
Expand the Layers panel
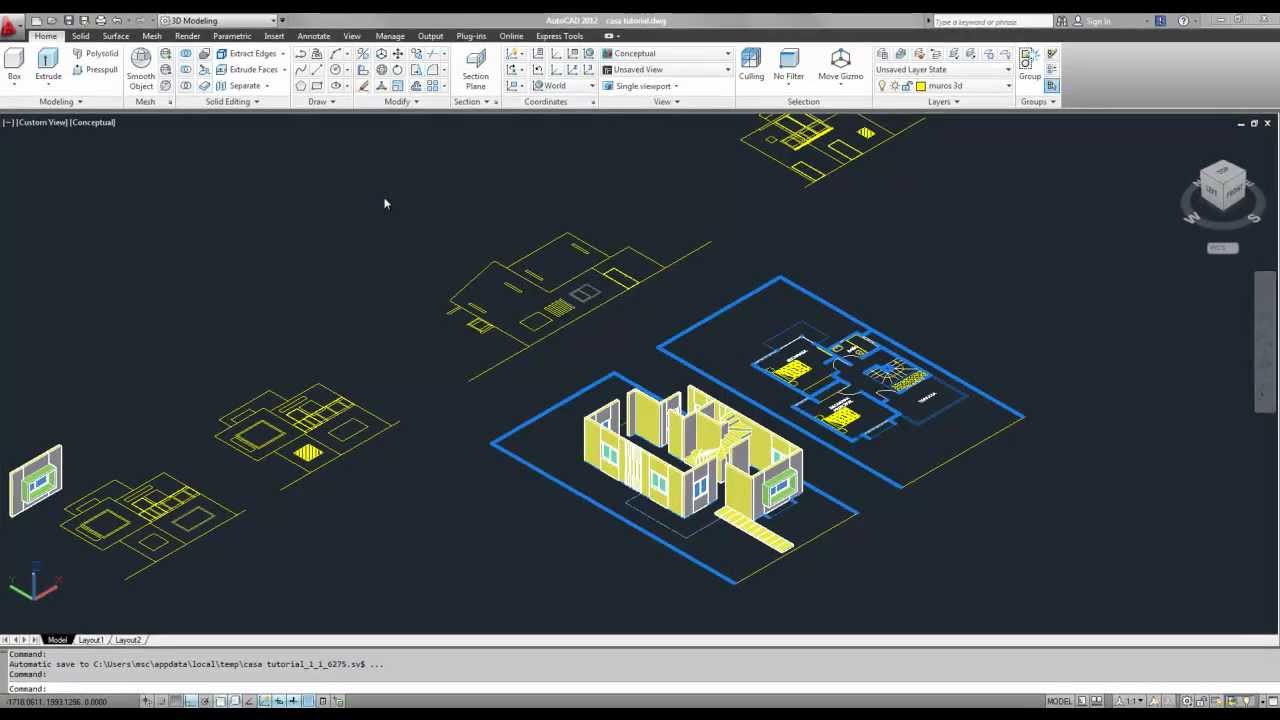point(943,102)
